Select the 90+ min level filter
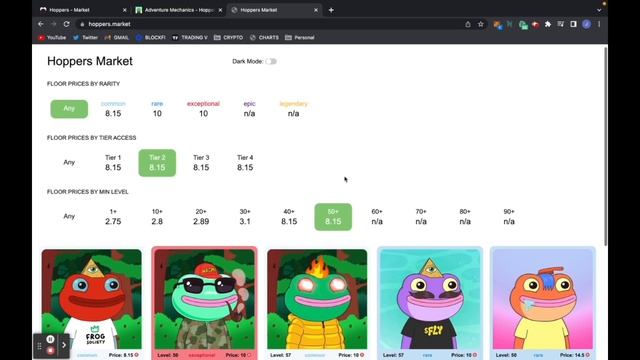The height and width of the screenshot is (360, 640). pyautogui.click(x=509, y=216)
